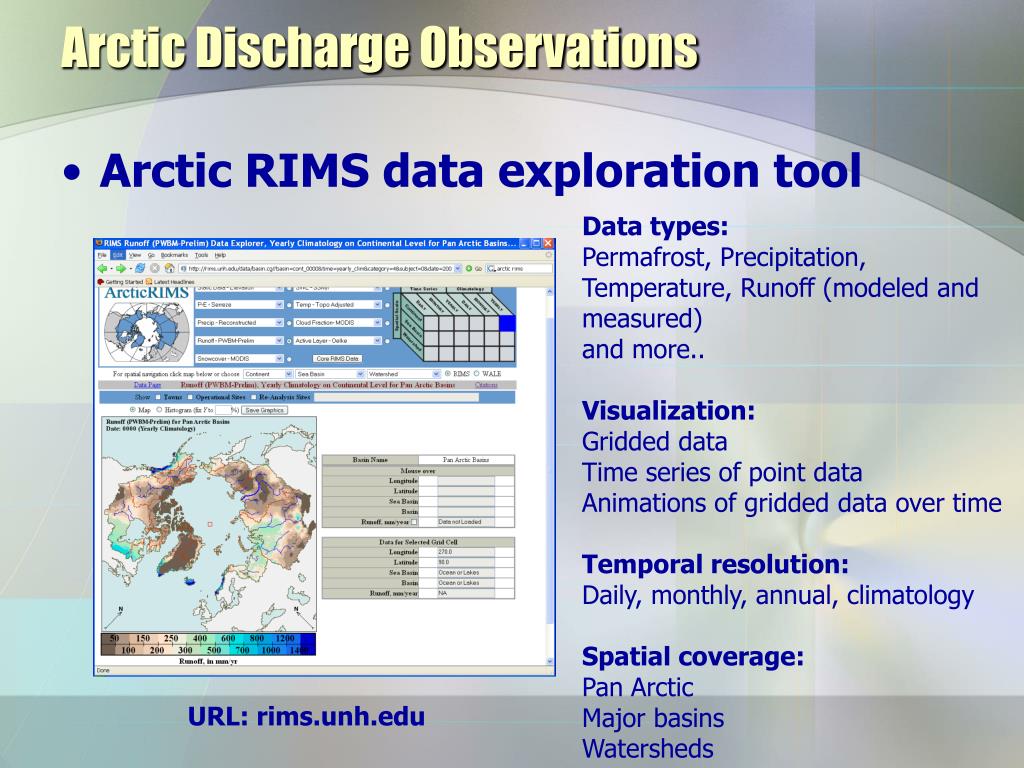The image size is (1024, 768).
Task: Select radio button beside Cloud Fraction MODIS
Action: pos(387,323)
